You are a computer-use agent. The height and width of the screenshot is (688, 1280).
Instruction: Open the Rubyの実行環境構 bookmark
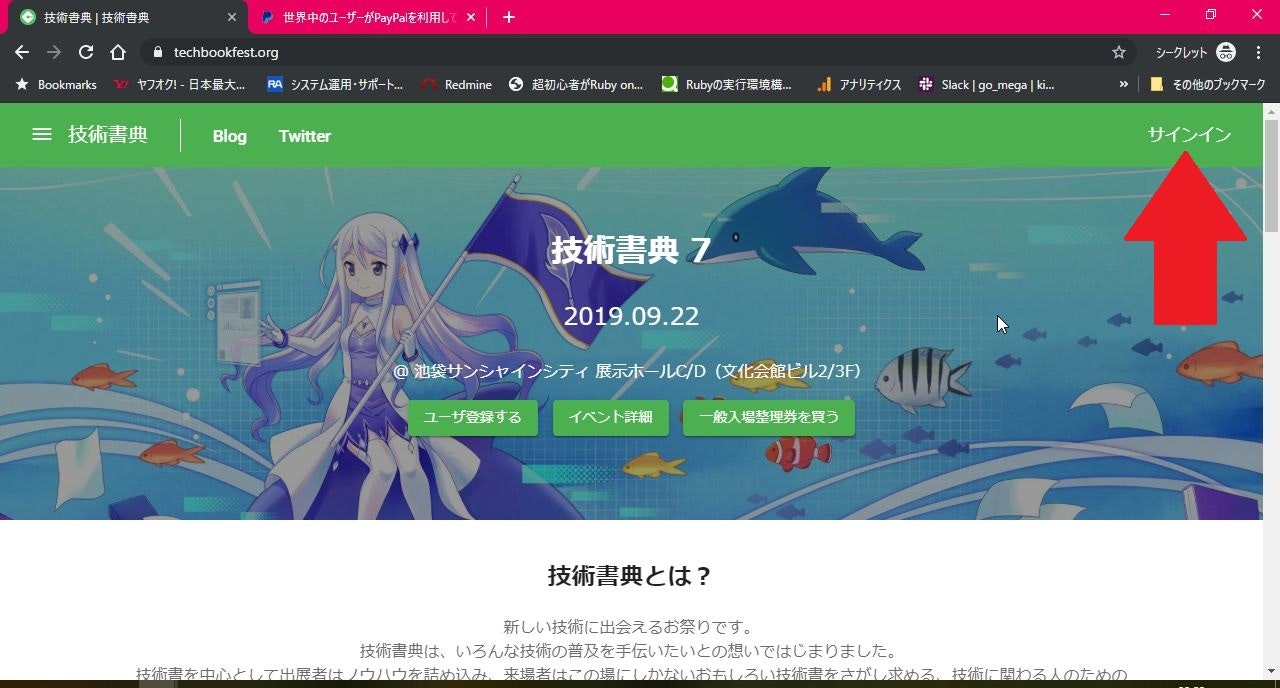coord(727,85)
